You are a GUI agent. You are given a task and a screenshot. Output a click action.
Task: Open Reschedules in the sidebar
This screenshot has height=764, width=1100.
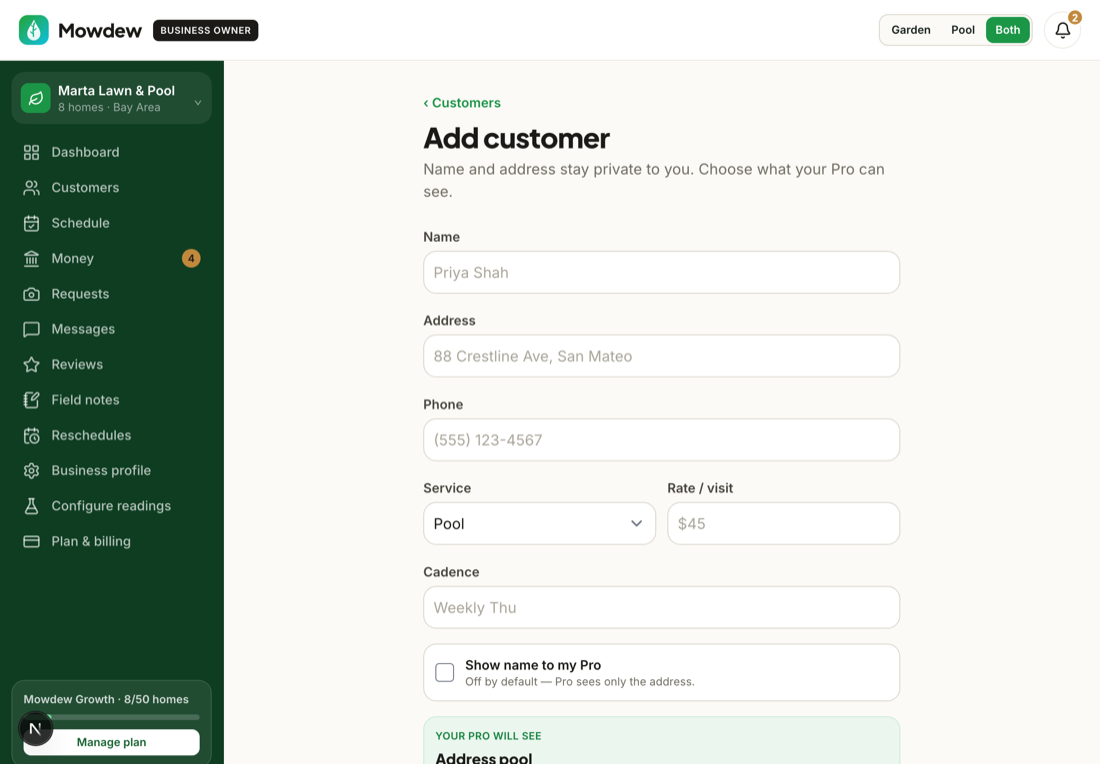112,435
